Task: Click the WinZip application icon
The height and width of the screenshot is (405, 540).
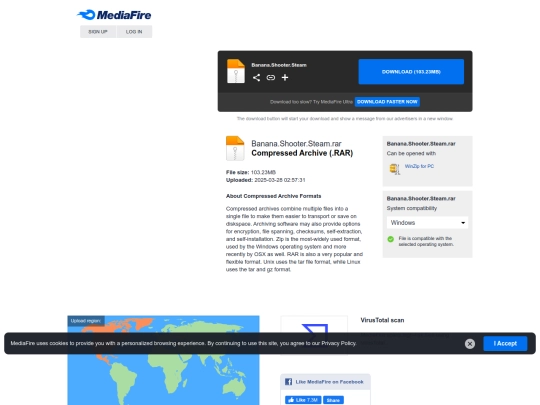Action: (394, 169)
